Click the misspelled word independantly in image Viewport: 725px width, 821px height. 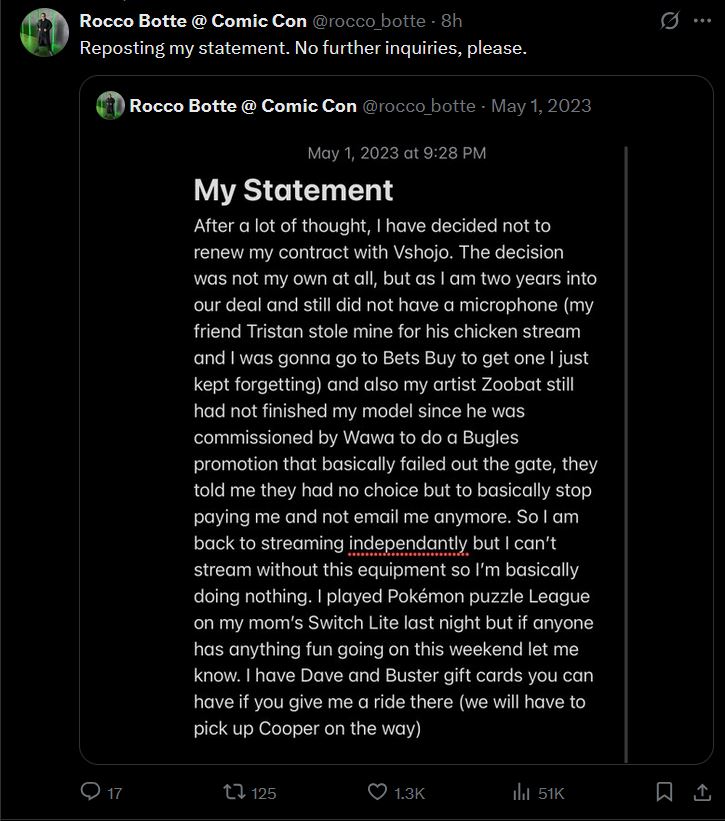point(408,544)
